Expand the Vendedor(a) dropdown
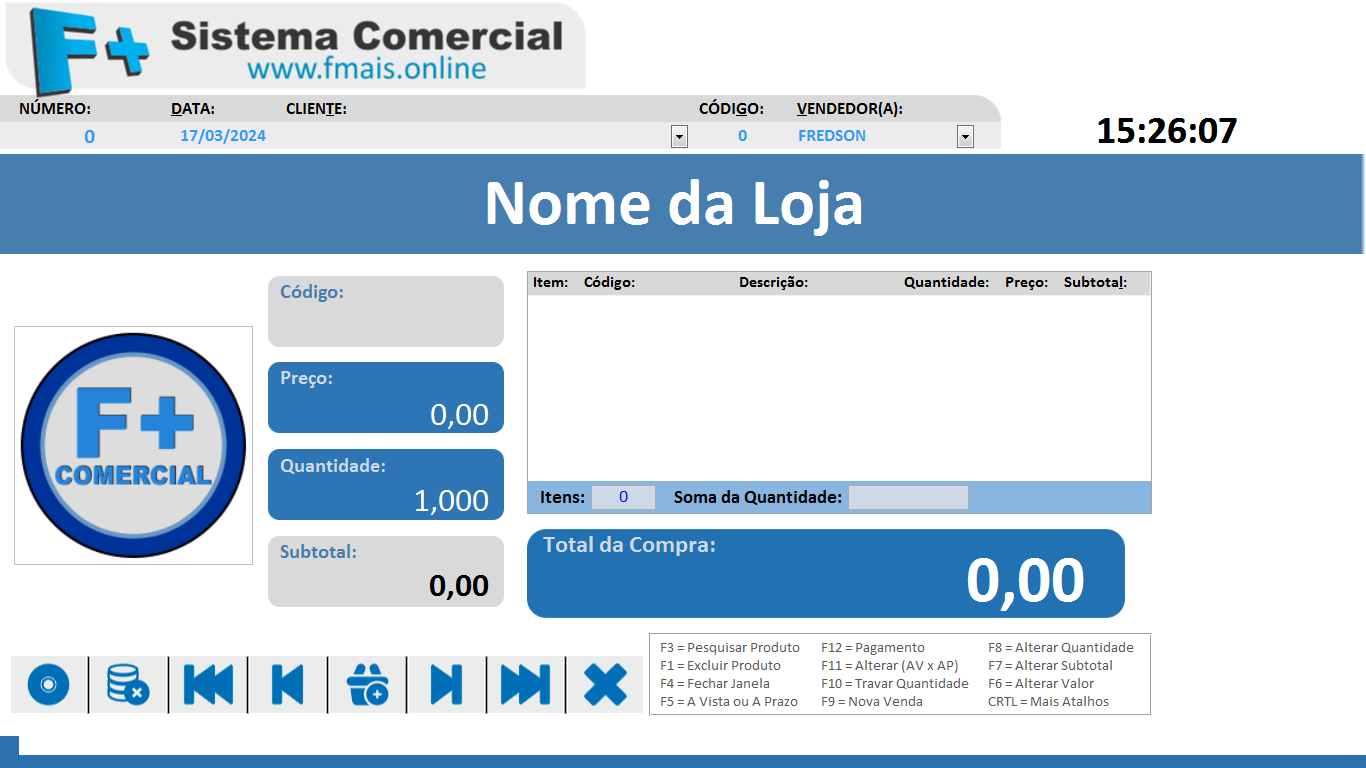 965,137
